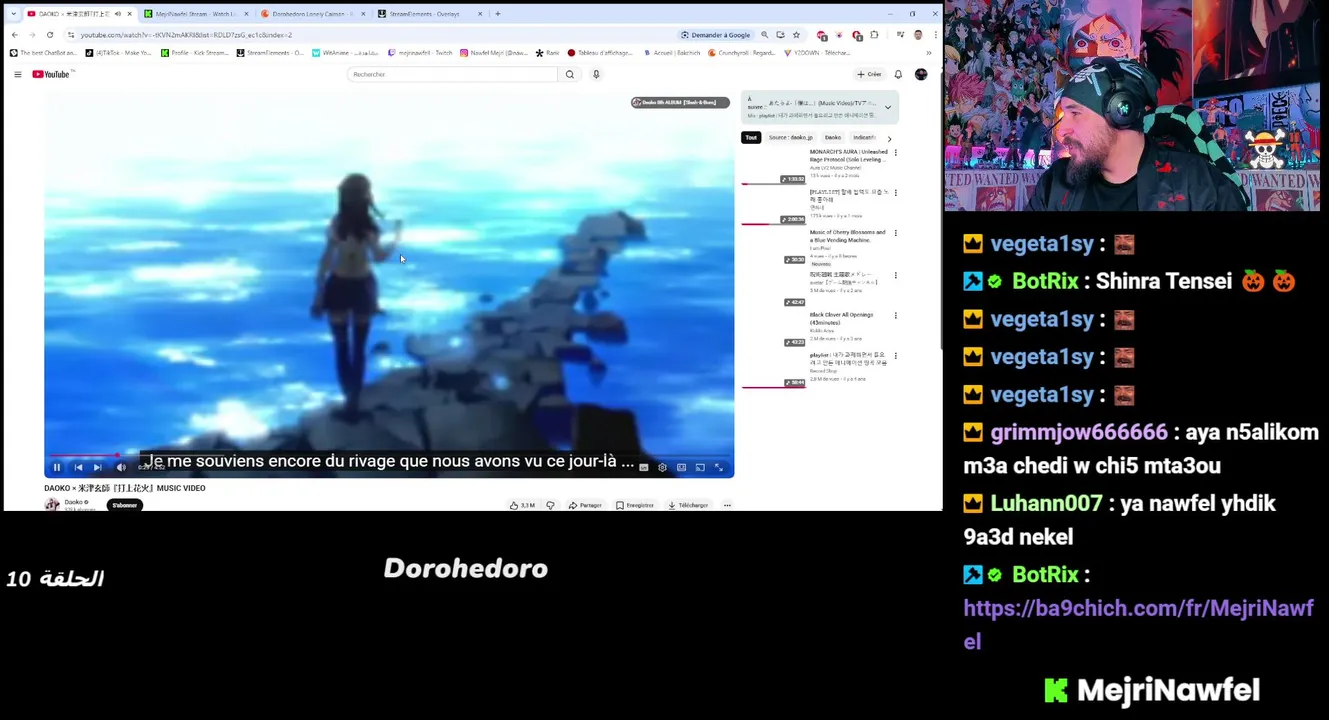Screen dimensions: 1329x720
Task: Like the video (3,3 M)
Action: pos(522,505)
